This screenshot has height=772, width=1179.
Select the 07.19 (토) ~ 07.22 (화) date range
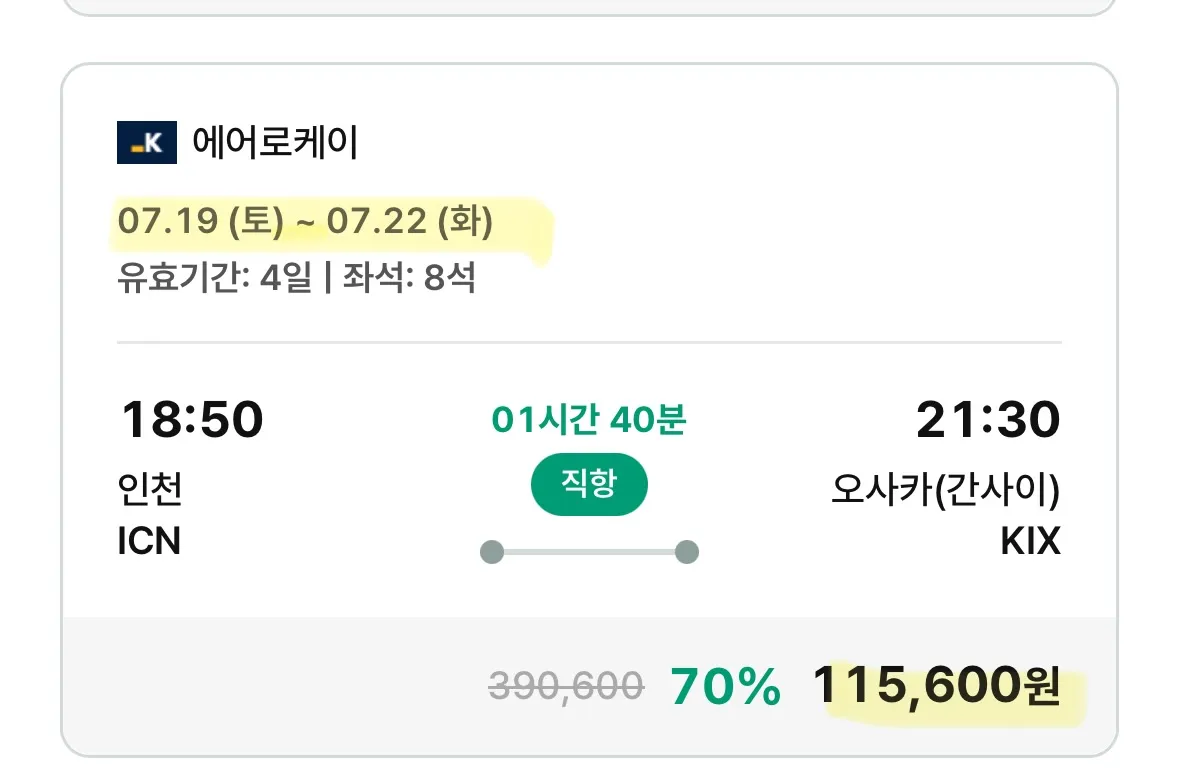pyautogui.click(x=305, y=221)
